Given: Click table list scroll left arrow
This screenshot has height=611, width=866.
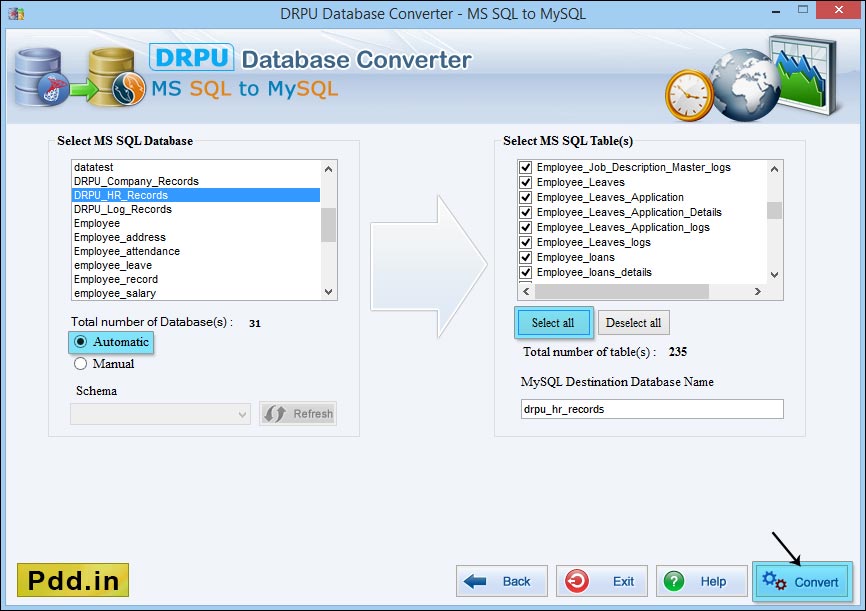Looking at the screenshot, I should tap(526, 291).
